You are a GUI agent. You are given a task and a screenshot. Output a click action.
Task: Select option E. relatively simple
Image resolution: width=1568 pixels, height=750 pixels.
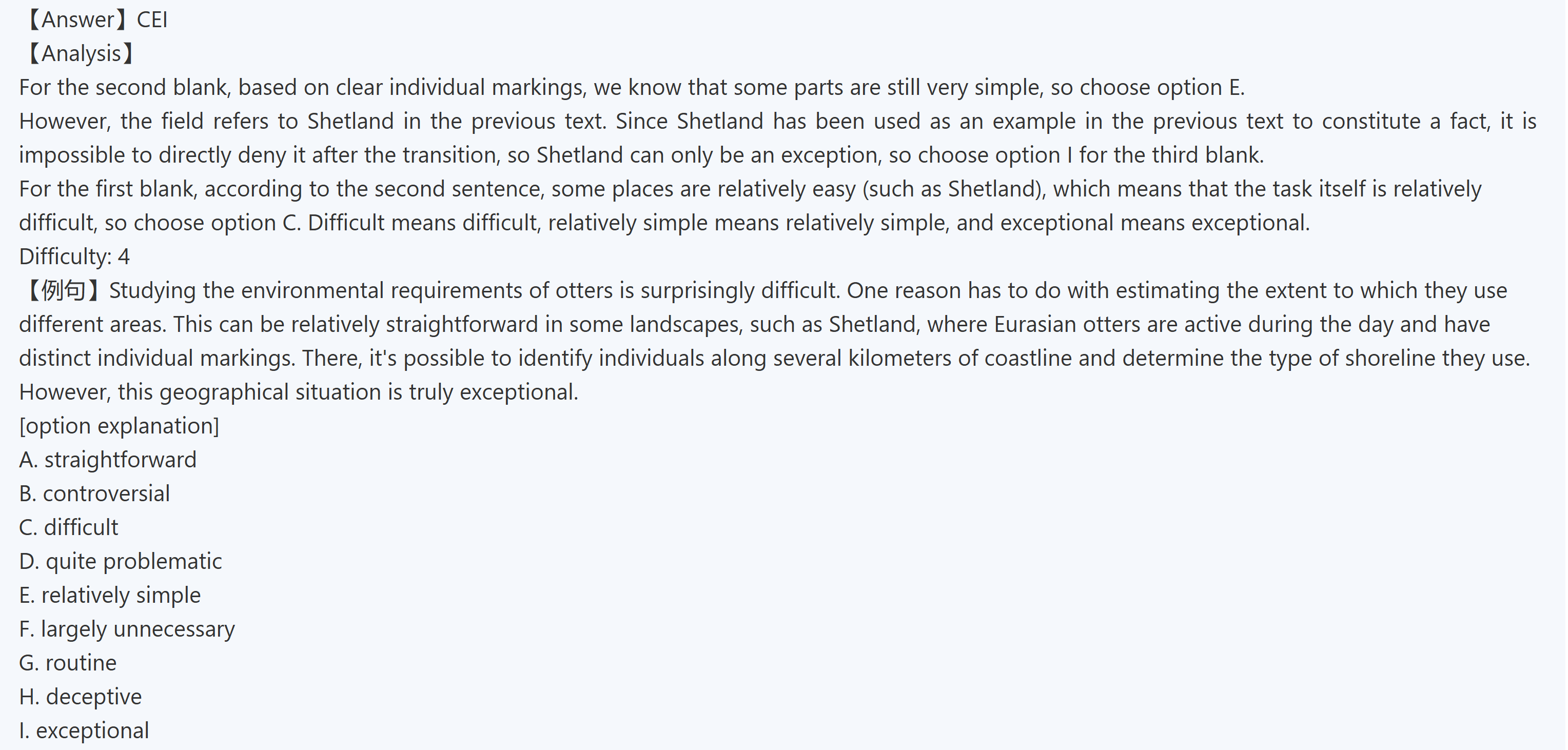coord(110,595)
